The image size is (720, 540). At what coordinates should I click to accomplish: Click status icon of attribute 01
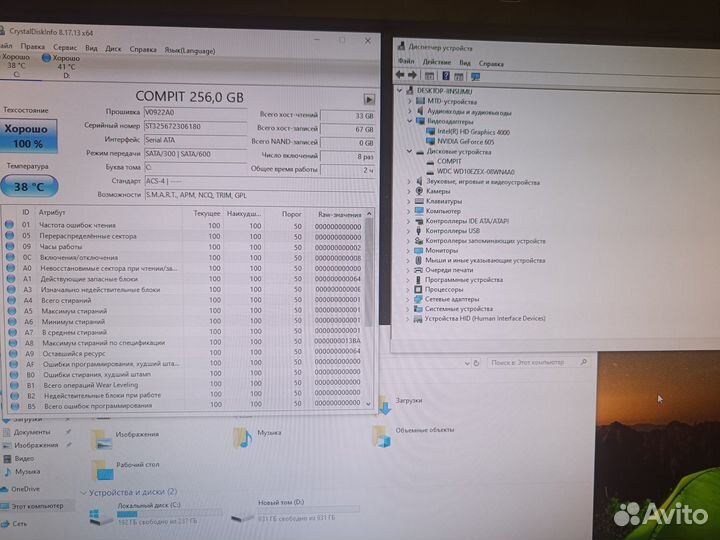[x=9, y=225]
